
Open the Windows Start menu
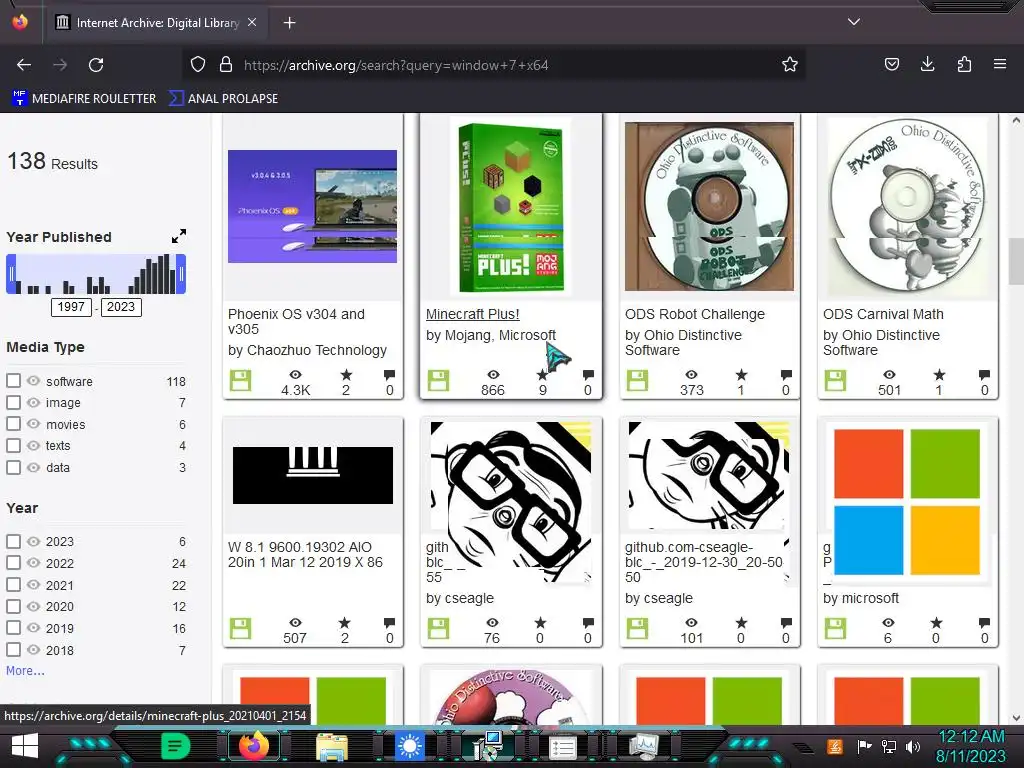click(x=25, y=746)
